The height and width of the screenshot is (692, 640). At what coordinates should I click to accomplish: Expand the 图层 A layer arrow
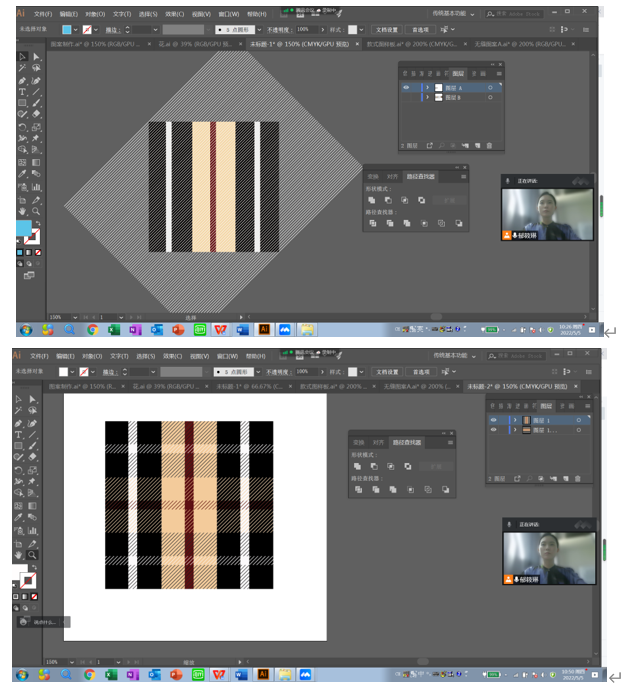pyautogui.click(x=428, y=88)
